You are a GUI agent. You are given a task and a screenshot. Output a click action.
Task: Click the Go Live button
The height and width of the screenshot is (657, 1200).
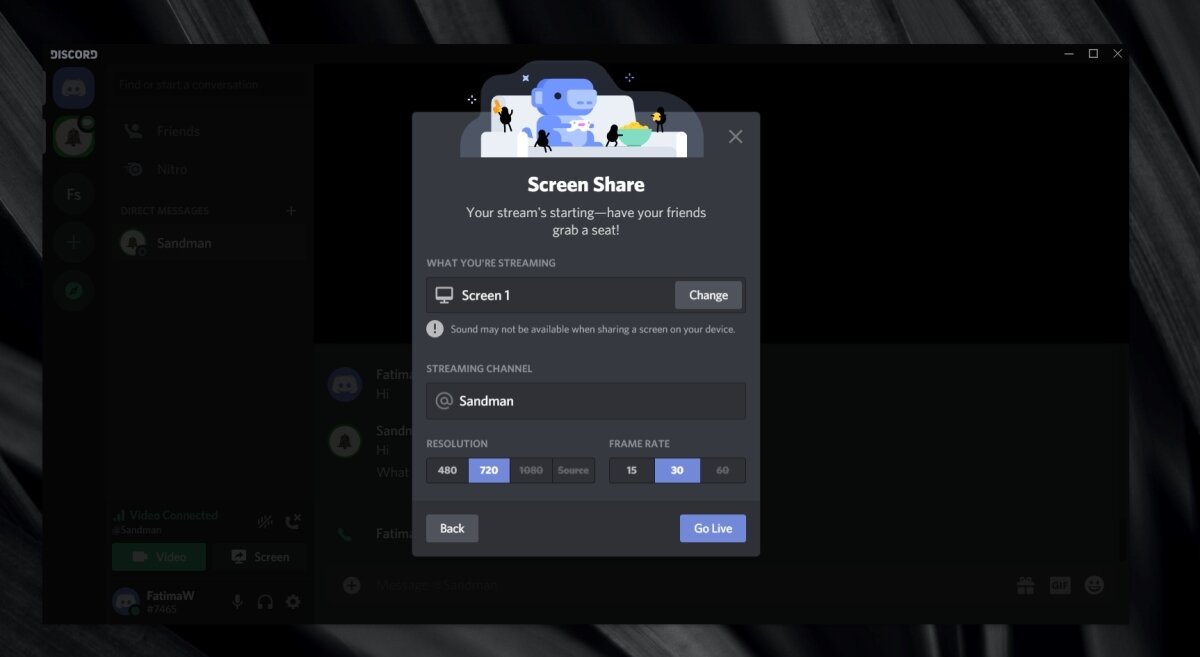tap(712, 528)
